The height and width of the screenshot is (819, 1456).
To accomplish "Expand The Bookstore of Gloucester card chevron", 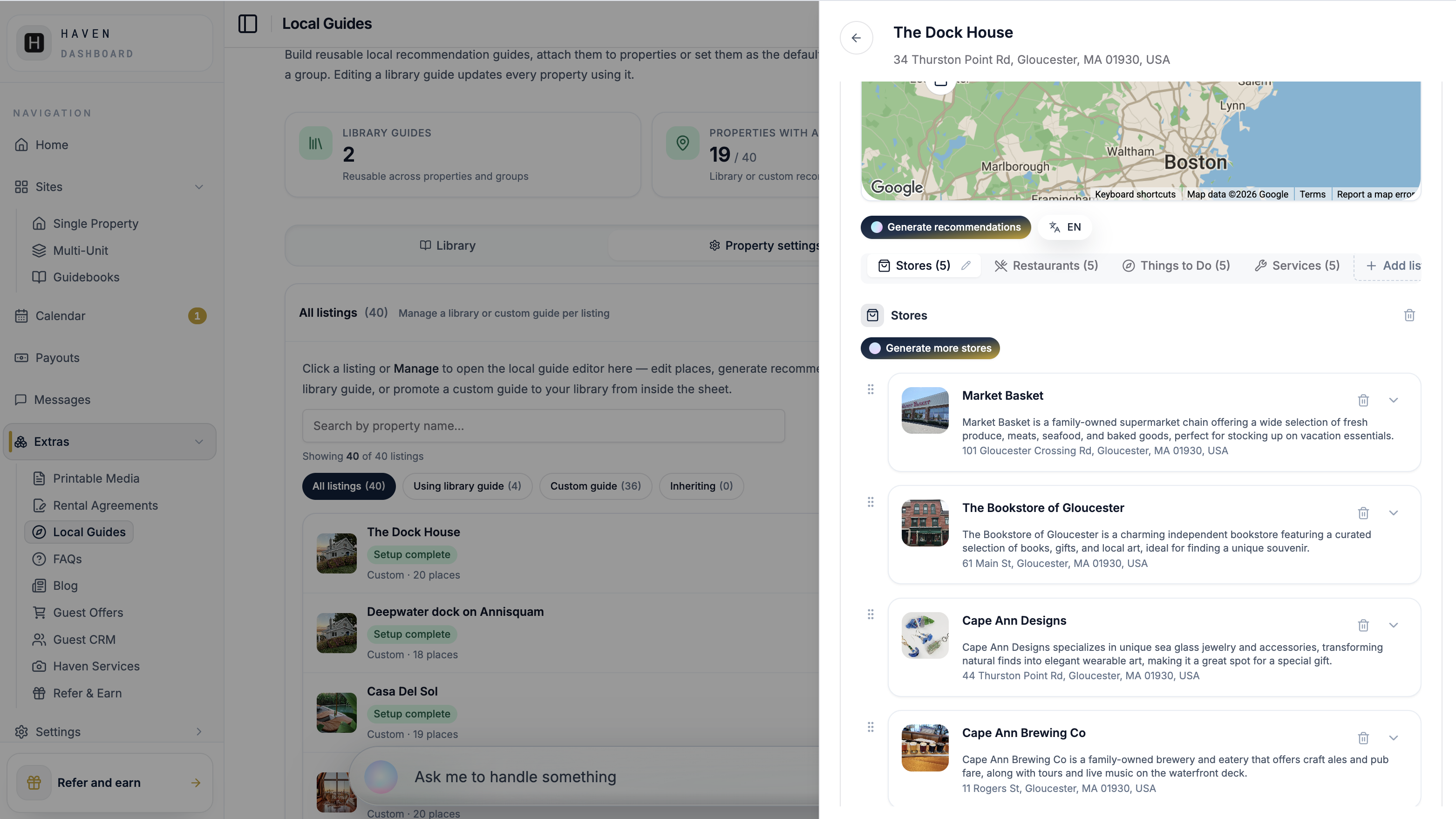I will point(1393,512).
